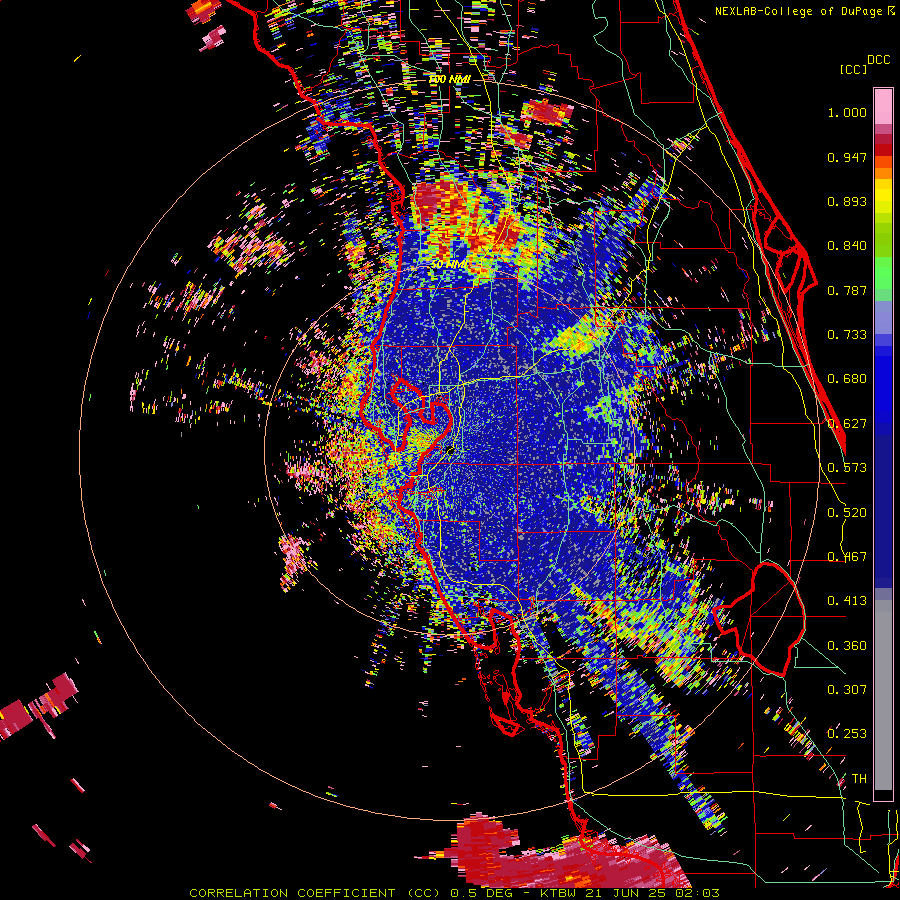The height and width of the screenshot is (900, 900).
Task: Click the 100 NMI range ring label
Action: tap(449, 79)
